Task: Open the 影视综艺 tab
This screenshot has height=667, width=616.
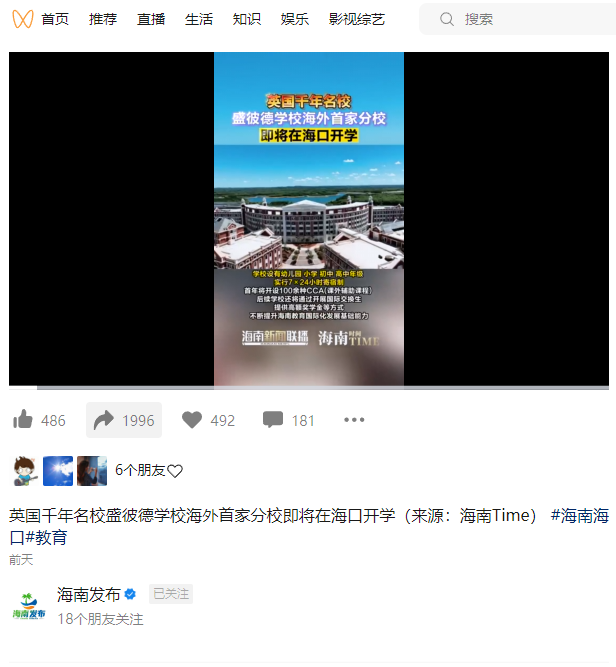Action: 356,19
